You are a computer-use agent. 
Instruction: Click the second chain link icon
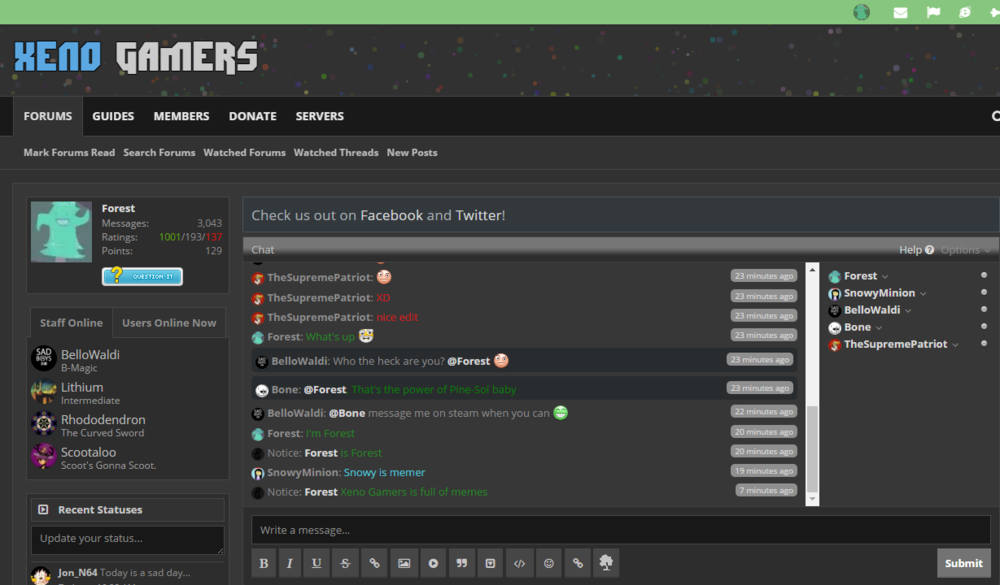click(x=577, y=563)
